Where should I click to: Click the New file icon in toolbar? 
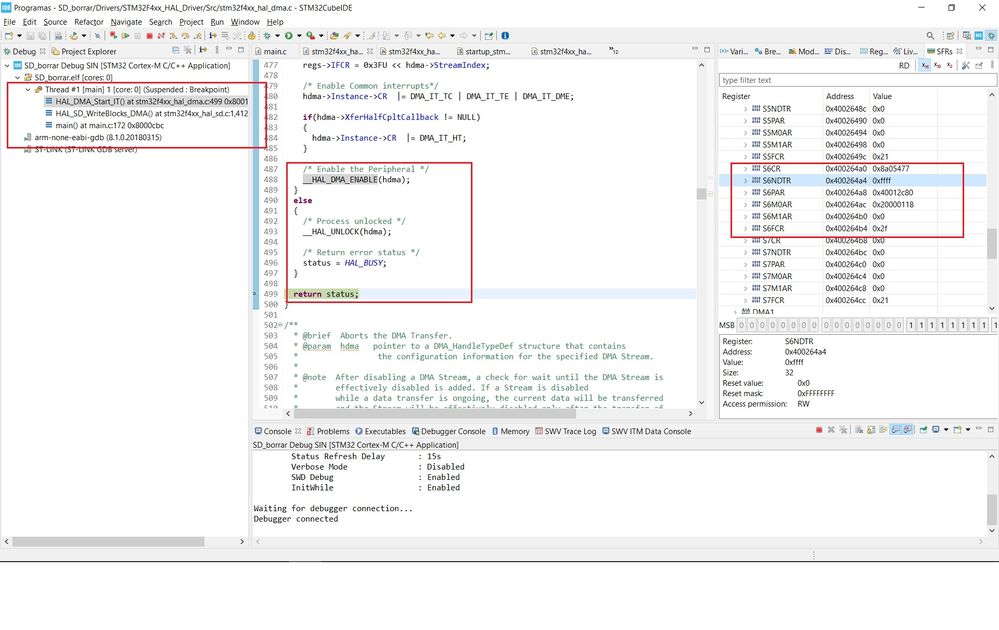click(8, 36)
